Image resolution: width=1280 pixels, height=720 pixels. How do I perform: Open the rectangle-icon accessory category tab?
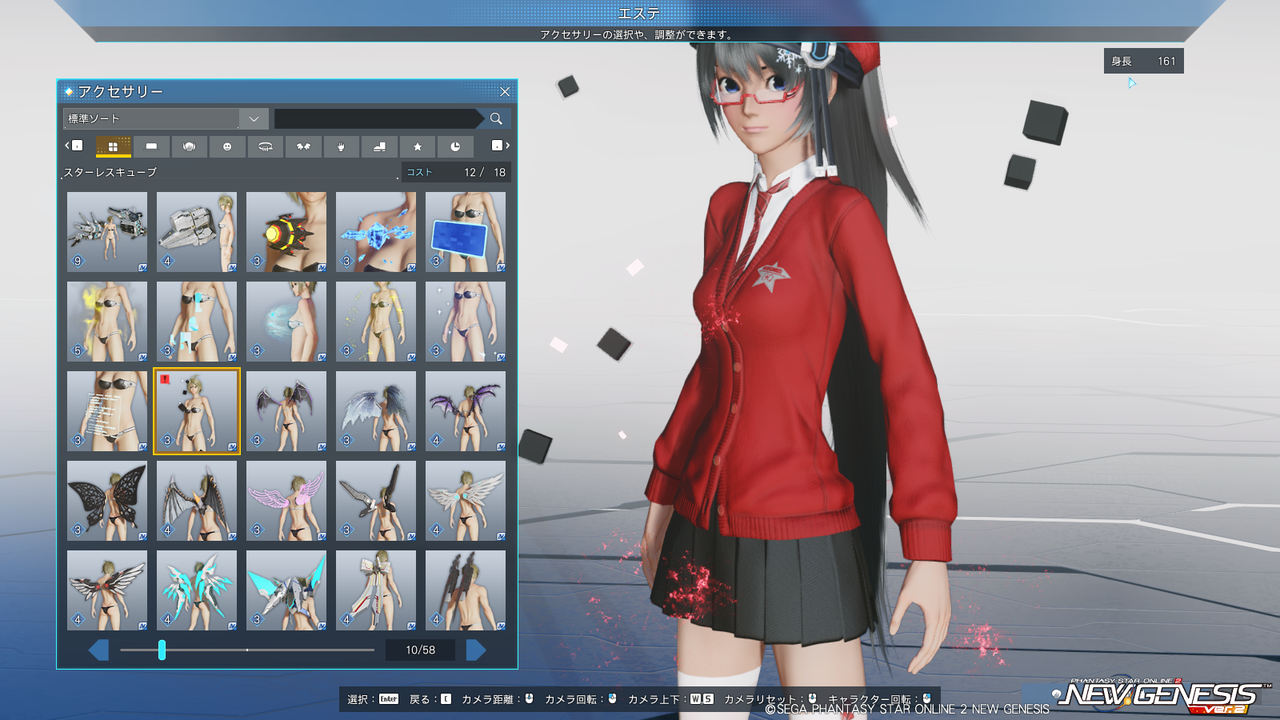click(x=151, y=146)
